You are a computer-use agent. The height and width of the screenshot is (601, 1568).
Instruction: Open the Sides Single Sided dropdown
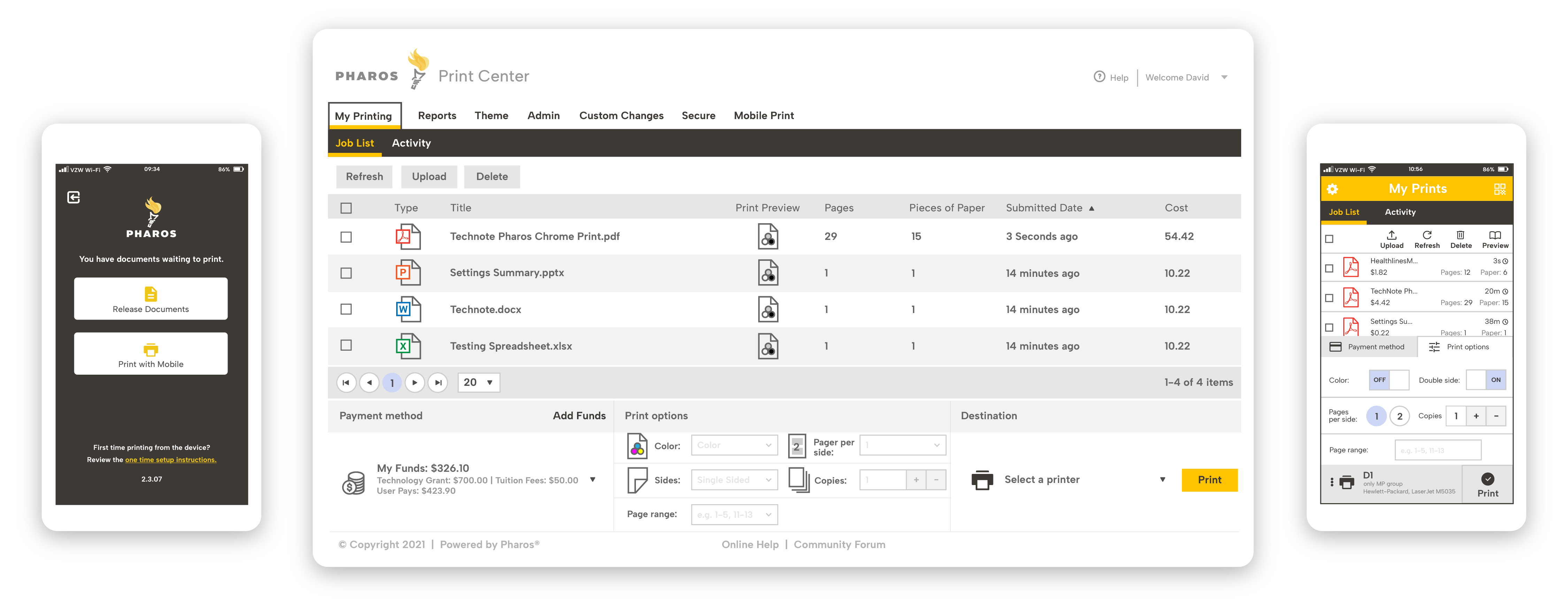734,480
